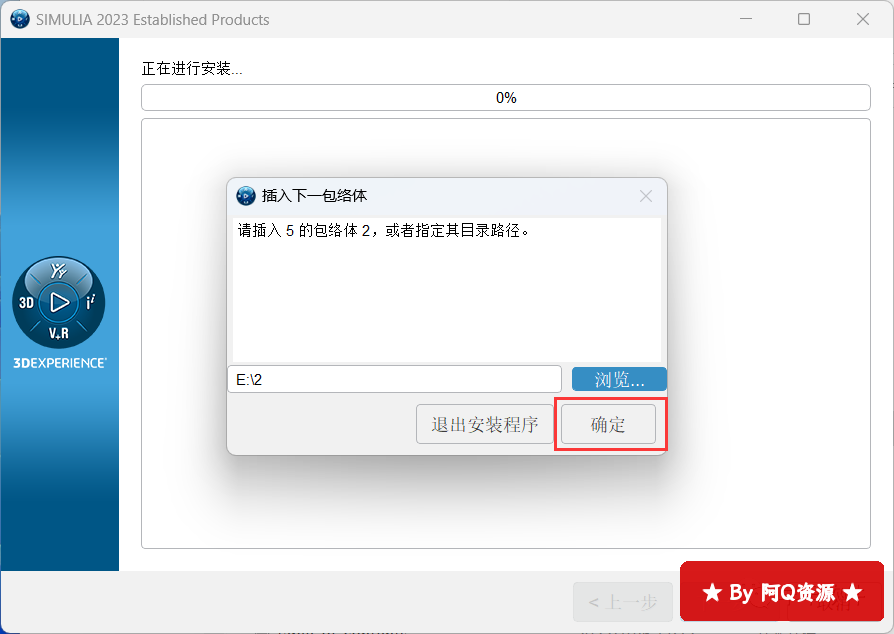Click the icon beside 插入下一包络体 dialog title
This screenshot has height=634, width=894.
point(246,196)
